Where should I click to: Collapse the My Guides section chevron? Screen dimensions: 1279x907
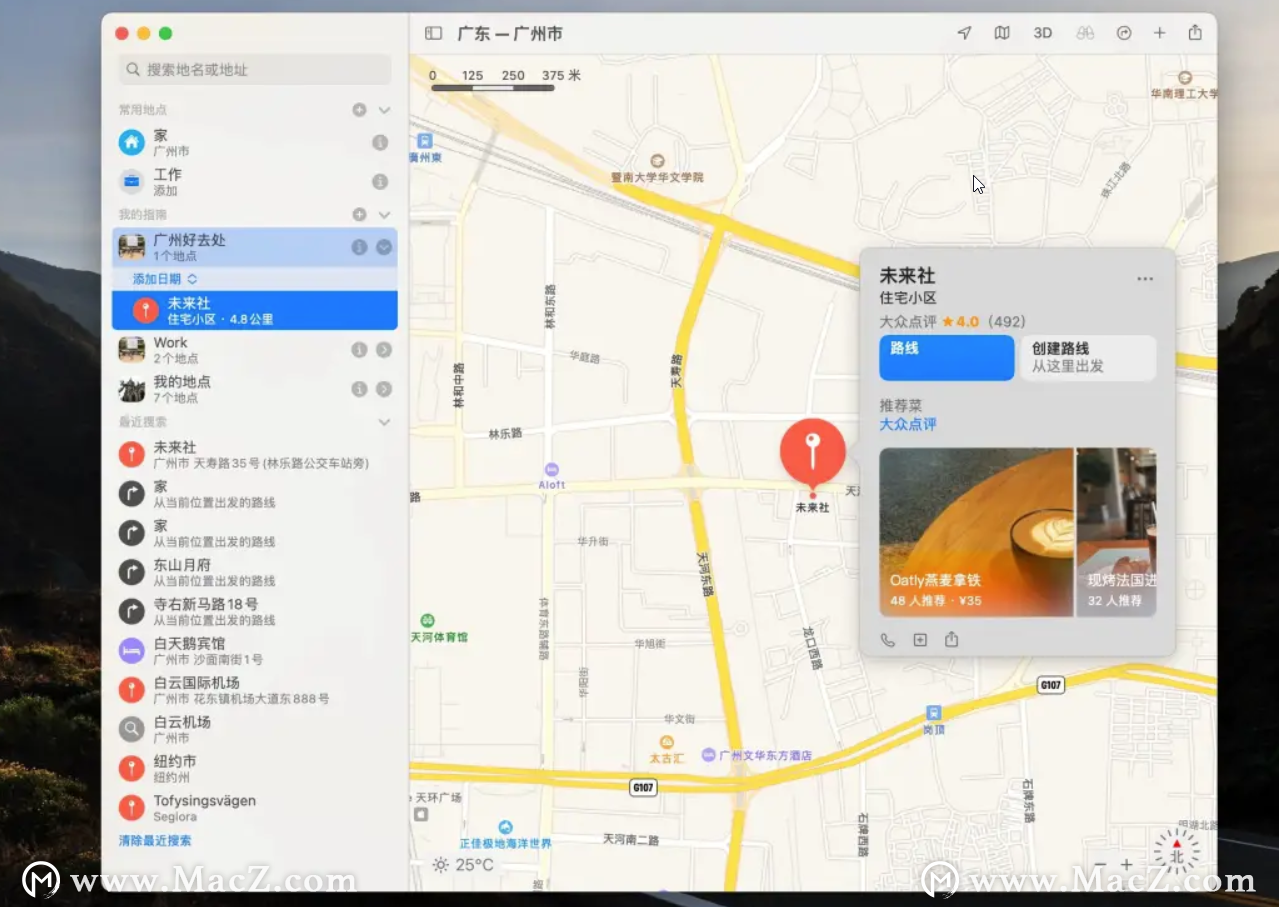click(x=384, y=215)
